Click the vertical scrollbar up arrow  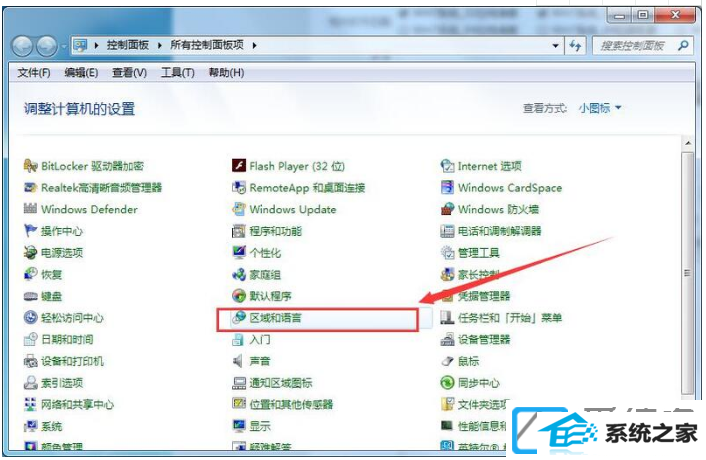click(x=688, y=144)
